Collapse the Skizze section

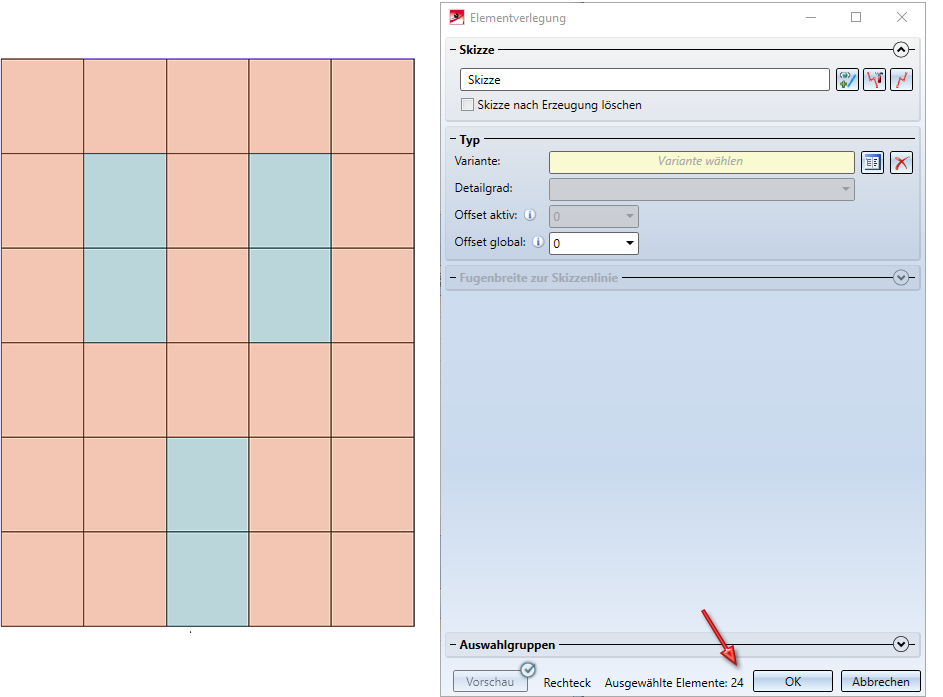click(900, 49)
